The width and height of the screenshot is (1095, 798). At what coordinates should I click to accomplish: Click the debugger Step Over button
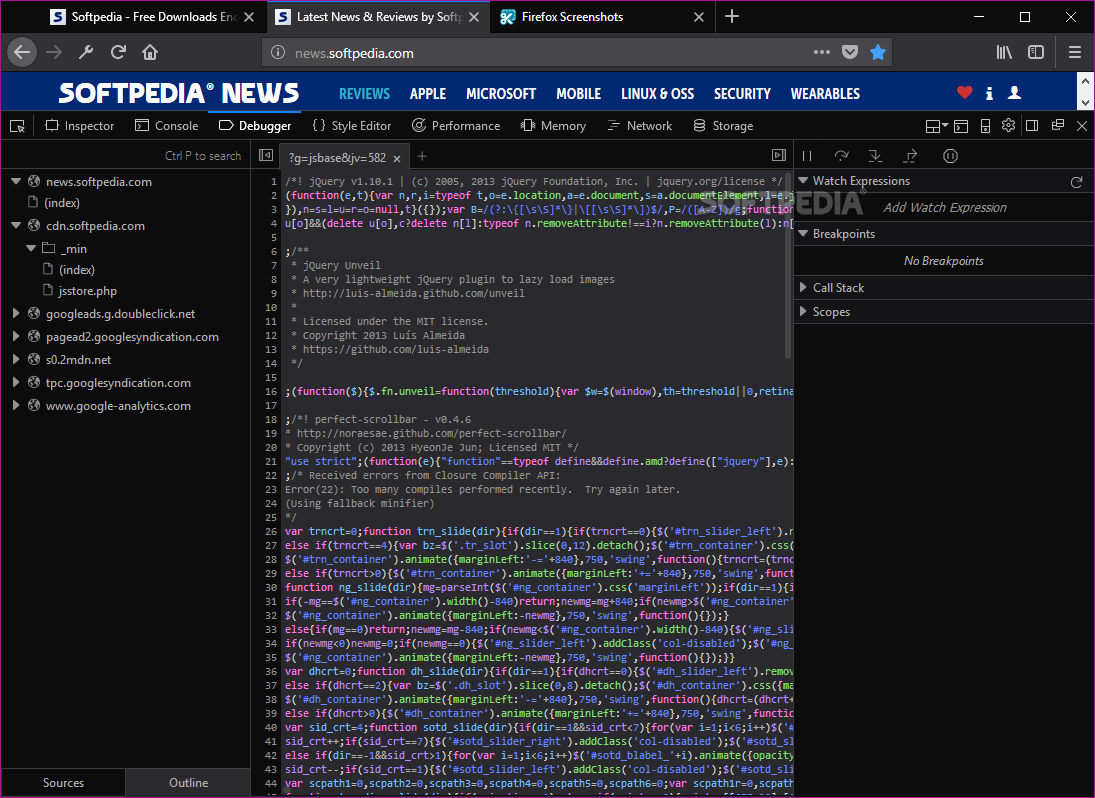click(842, 156)
